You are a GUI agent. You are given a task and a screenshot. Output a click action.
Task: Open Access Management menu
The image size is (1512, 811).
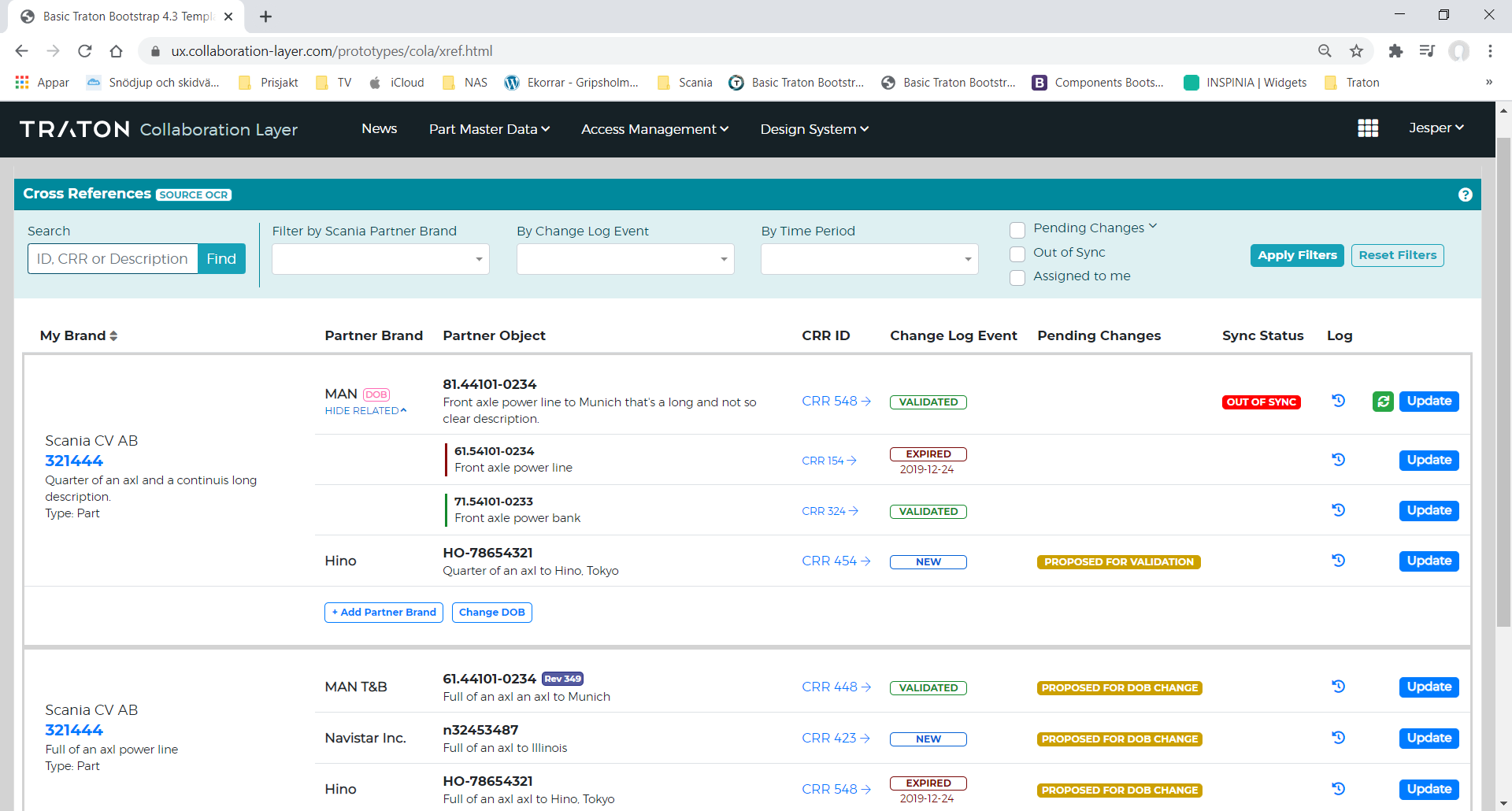[654, 129]
